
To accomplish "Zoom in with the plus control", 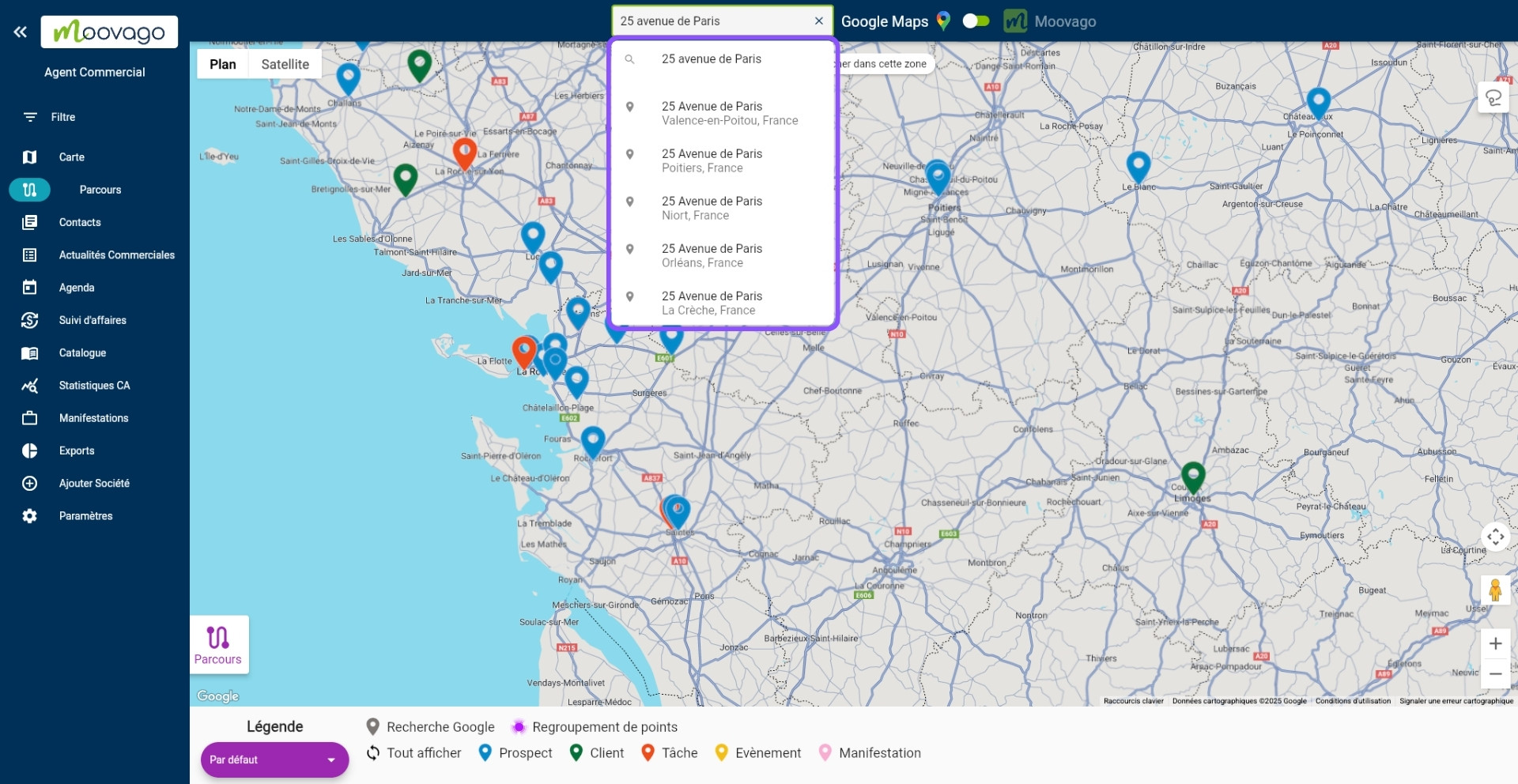I will click(1495, 643).
